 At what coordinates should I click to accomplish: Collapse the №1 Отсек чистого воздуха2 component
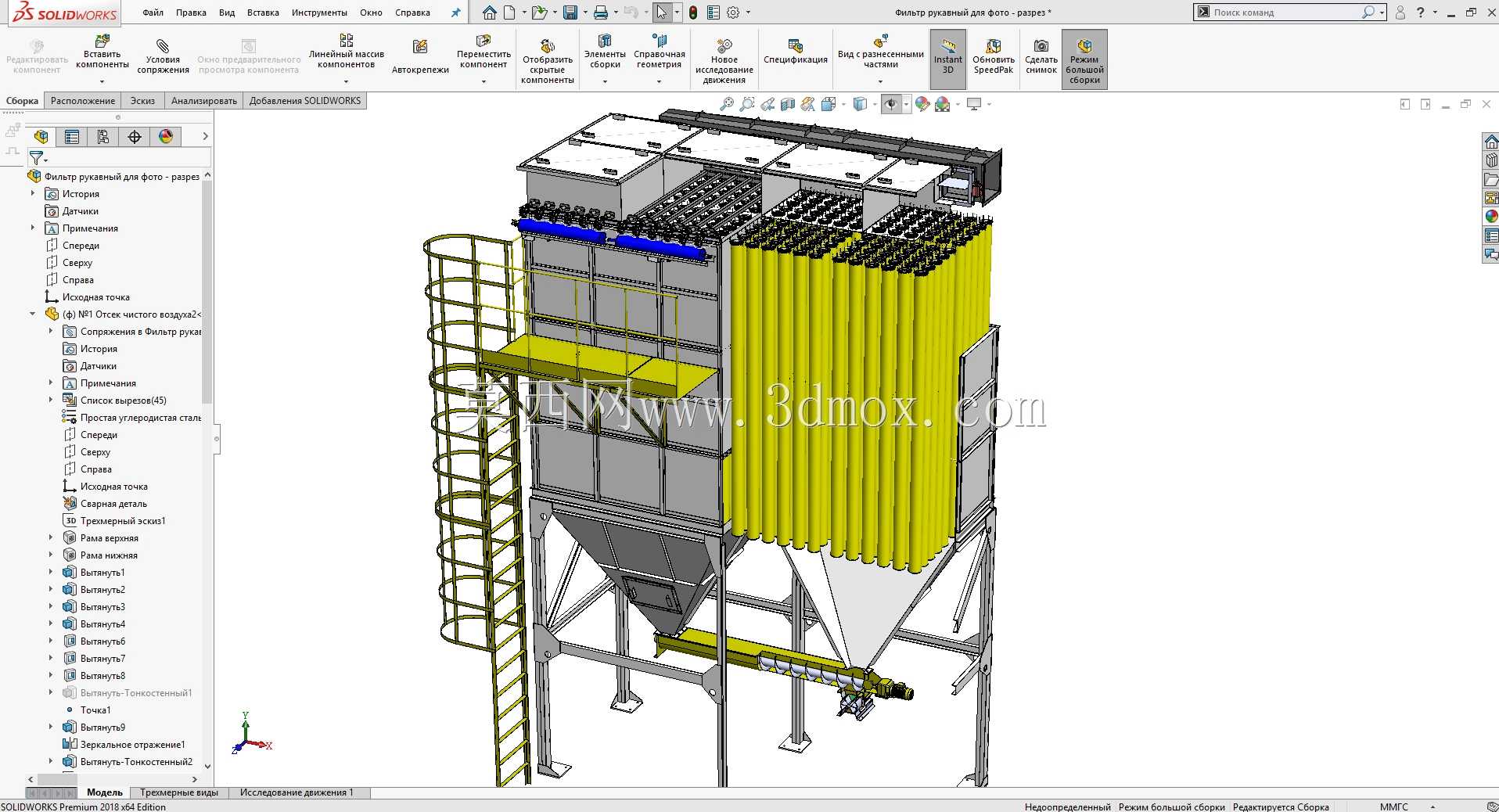tap(33, 314)
